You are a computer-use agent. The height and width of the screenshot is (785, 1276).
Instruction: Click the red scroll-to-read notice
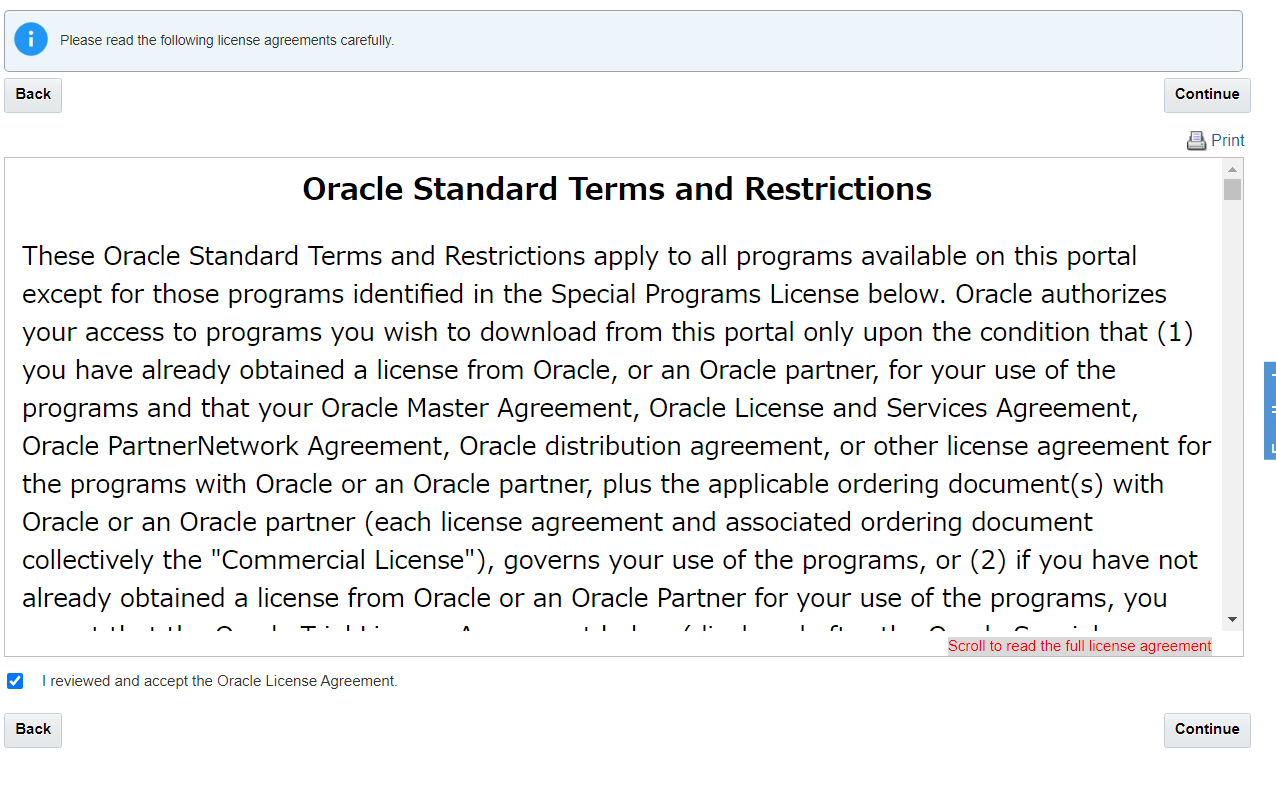point(1080,646)
